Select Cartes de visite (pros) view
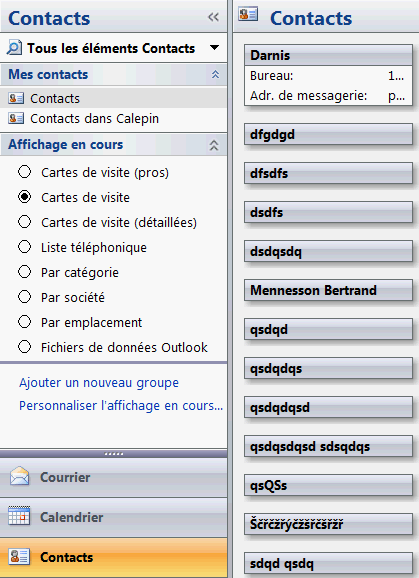Viewport: 419px width, 578px height. [25, 172]
